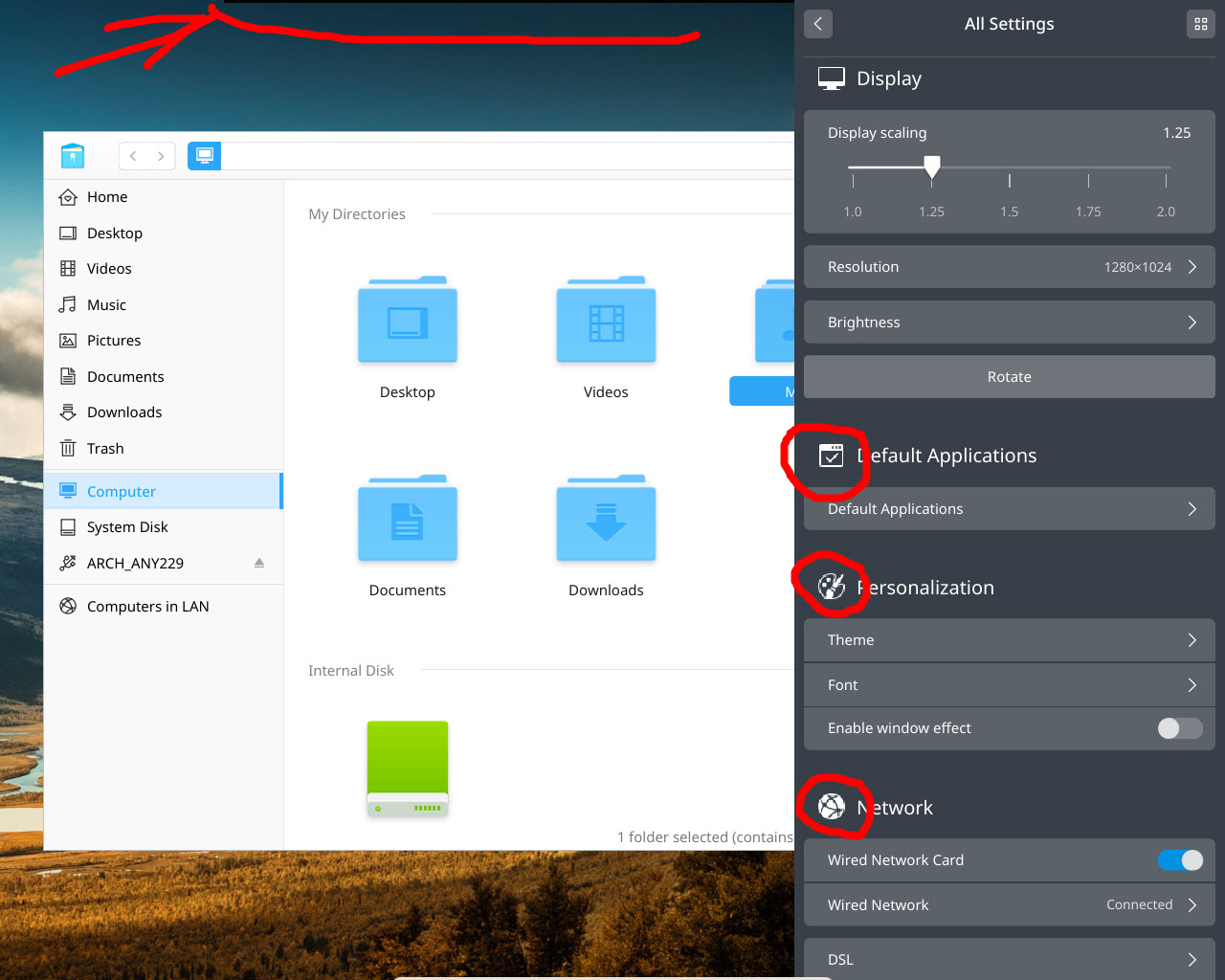Select the System Disk sidebar icon
Screen dimensions: 1225x980
click(68, 527)
